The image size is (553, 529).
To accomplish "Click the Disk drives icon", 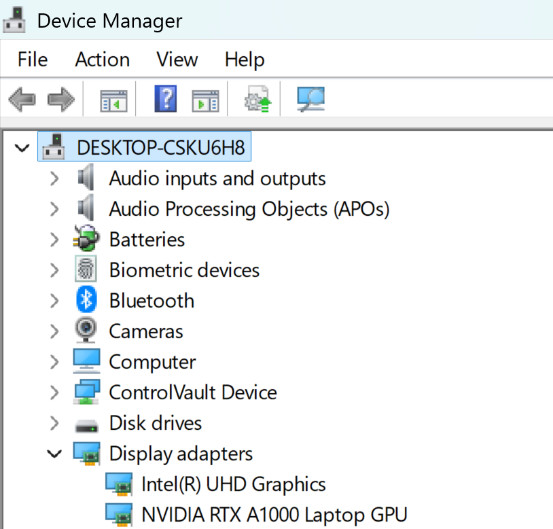I will [x=86, y=425].
